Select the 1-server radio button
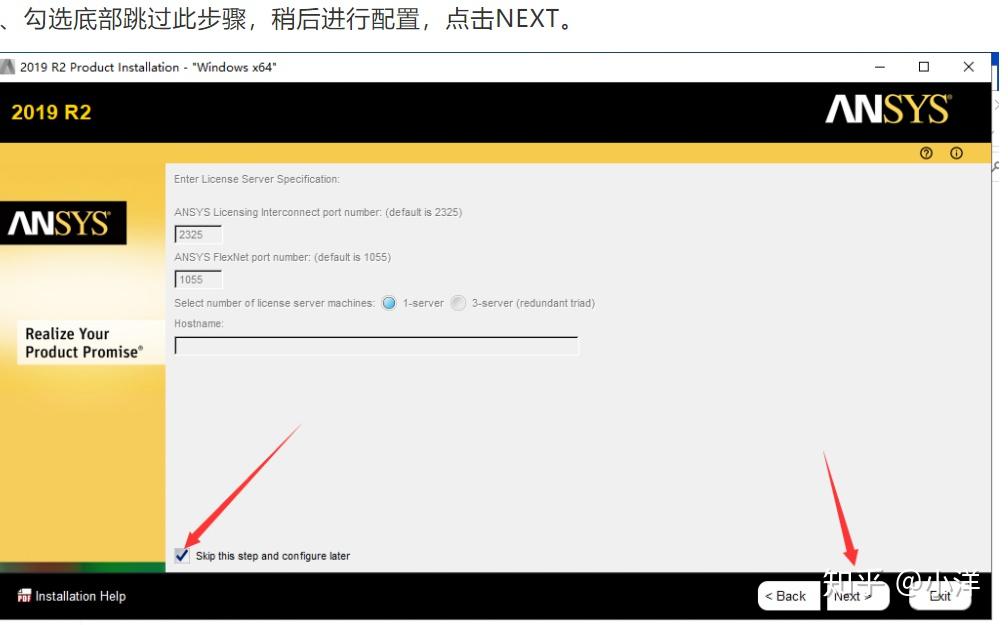The height and width of the screenshot is (625, 1008). 388,302
